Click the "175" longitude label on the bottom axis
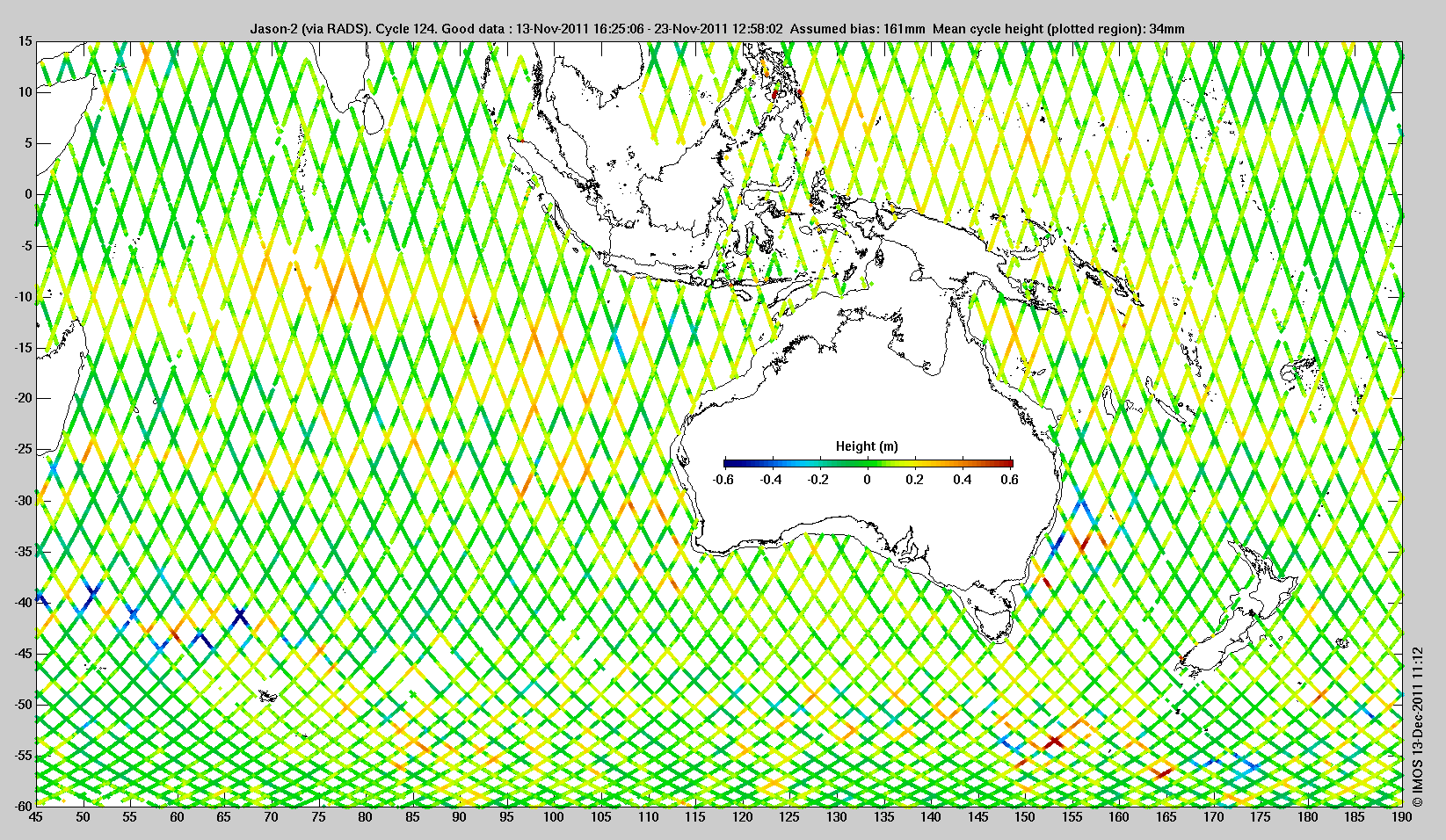Image resolution: width=1446 pixels, height=840 pixels. pos(1260,817)
